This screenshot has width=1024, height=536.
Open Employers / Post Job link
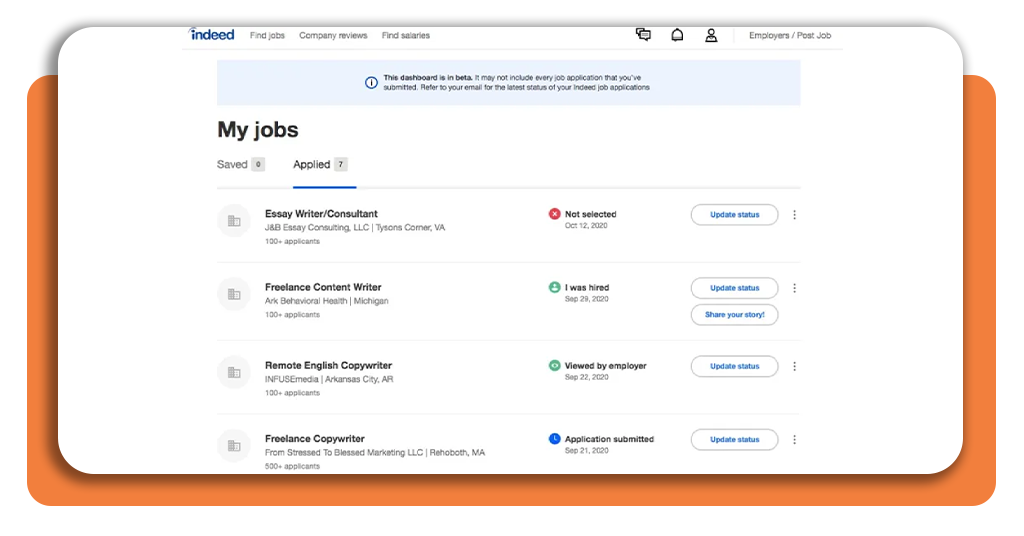click(x=790, y=35)
